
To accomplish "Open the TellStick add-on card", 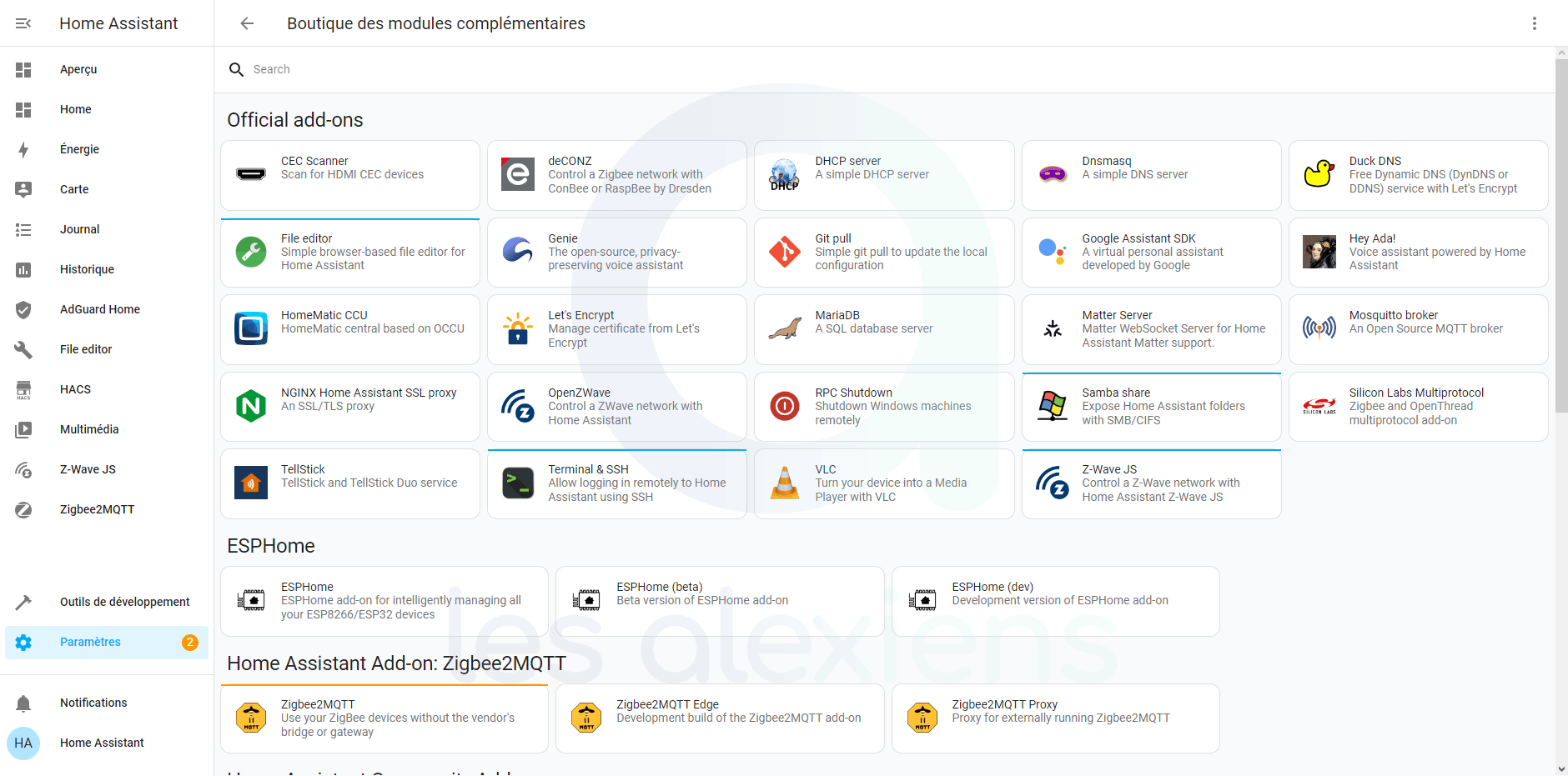I will 350,483.
